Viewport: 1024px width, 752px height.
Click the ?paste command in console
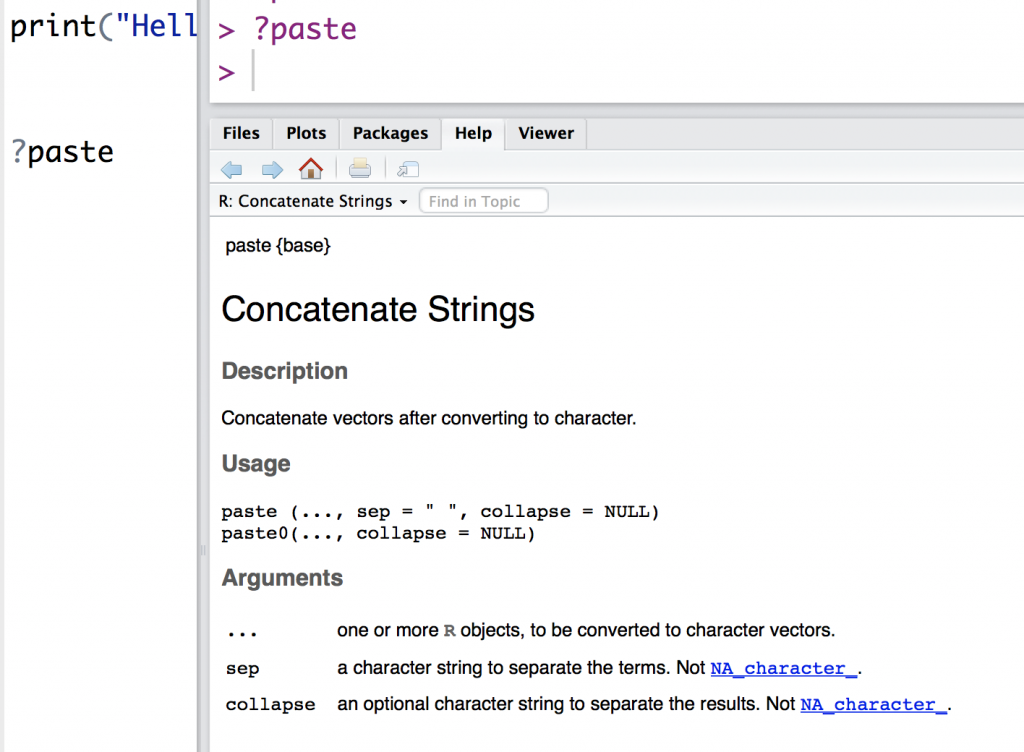pos(305,29)
